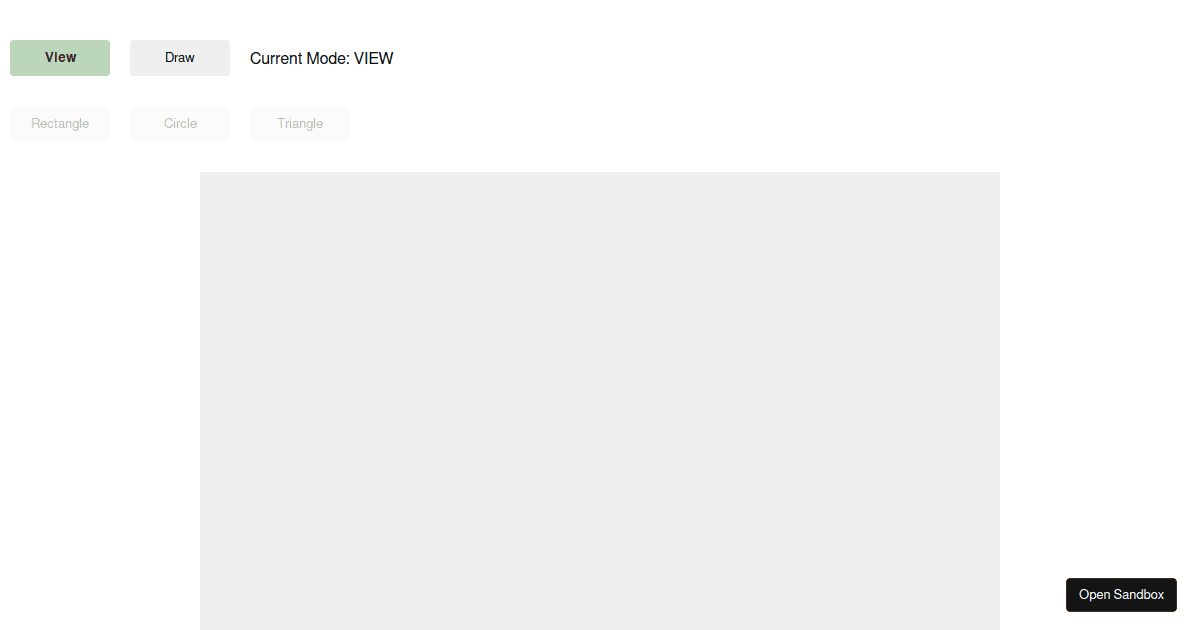Choose the Triangle shape tool

(x=300, y=124)
